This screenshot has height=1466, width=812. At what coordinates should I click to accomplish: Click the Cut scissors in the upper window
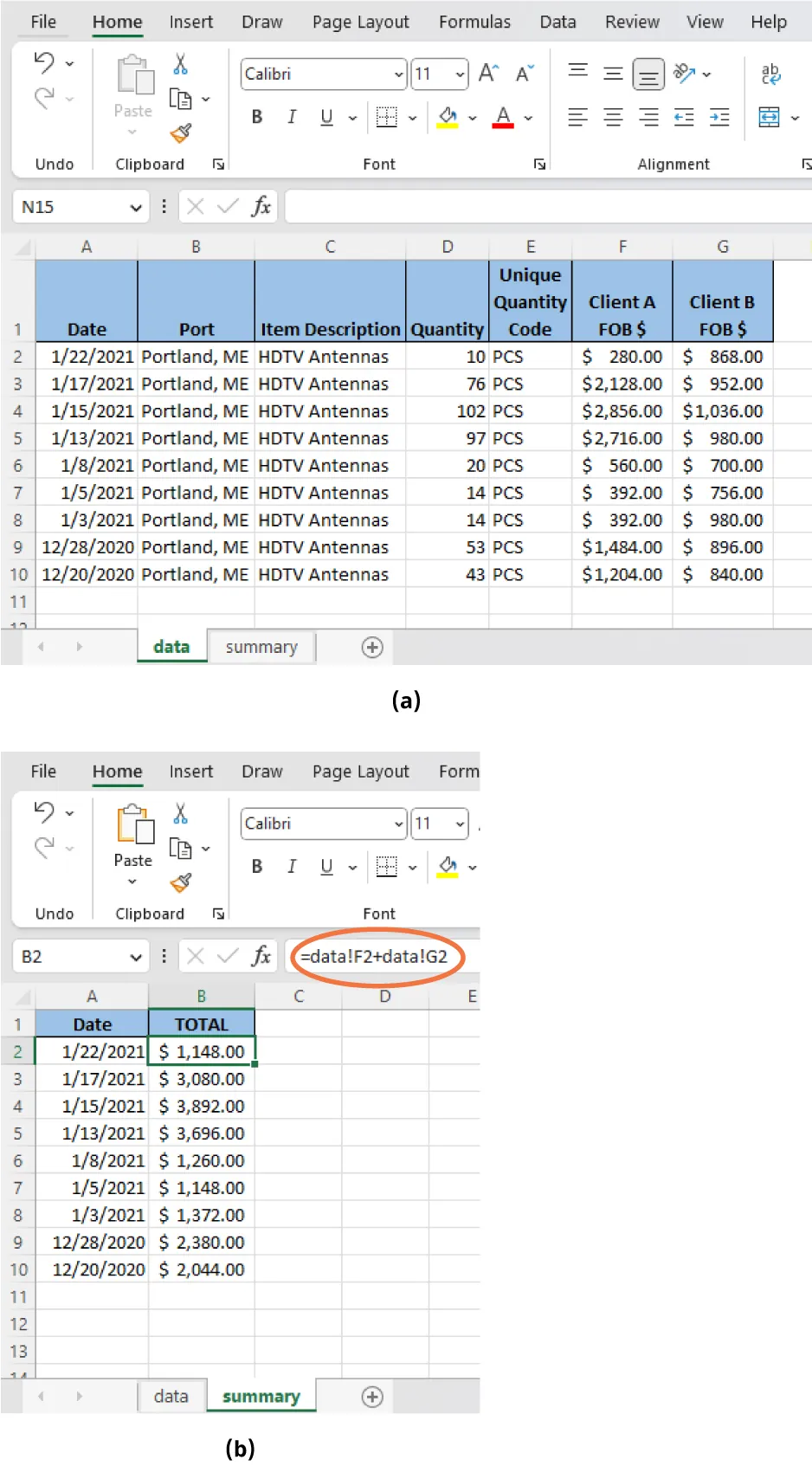[180, 63]
